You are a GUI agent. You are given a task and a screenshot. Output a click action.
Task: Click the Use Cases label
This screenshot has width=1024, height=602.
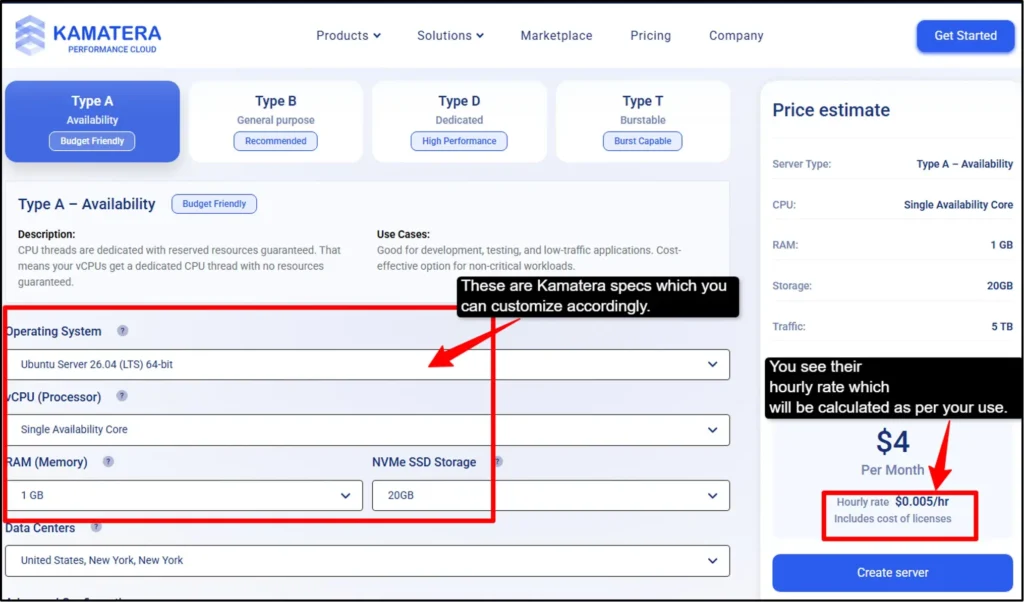pyautogui.click(x=403, y=234)
